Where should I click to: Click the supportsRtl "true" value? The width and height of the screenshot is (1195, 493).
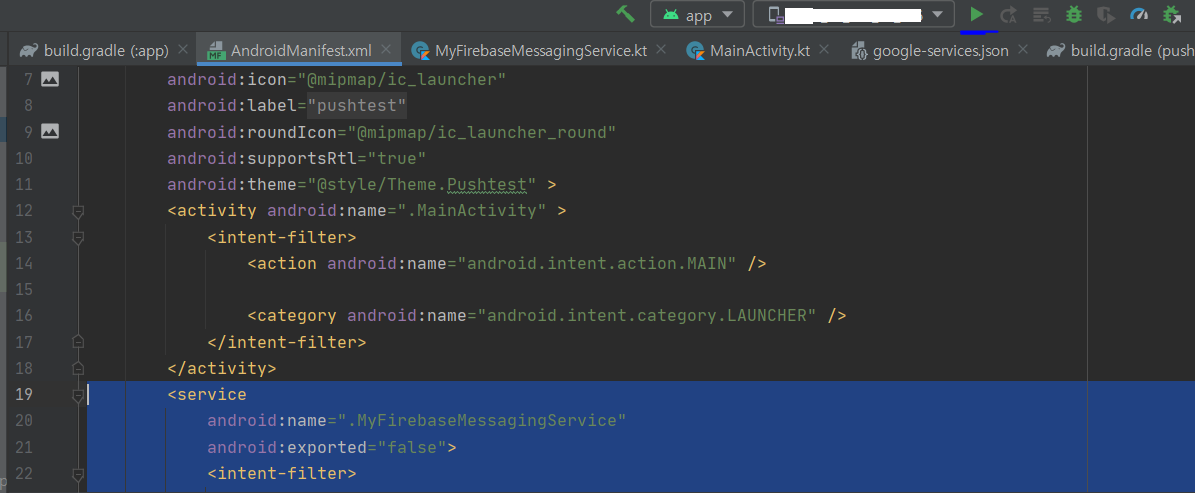[x=396, y=158]
